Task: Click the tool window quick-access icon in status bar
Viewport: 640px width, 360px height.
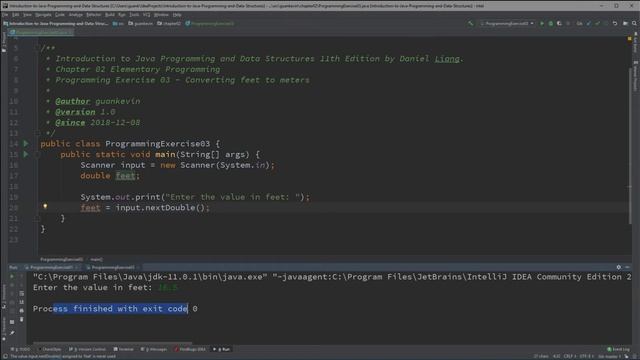Action: pyautogui.click(x=4, y=356)
